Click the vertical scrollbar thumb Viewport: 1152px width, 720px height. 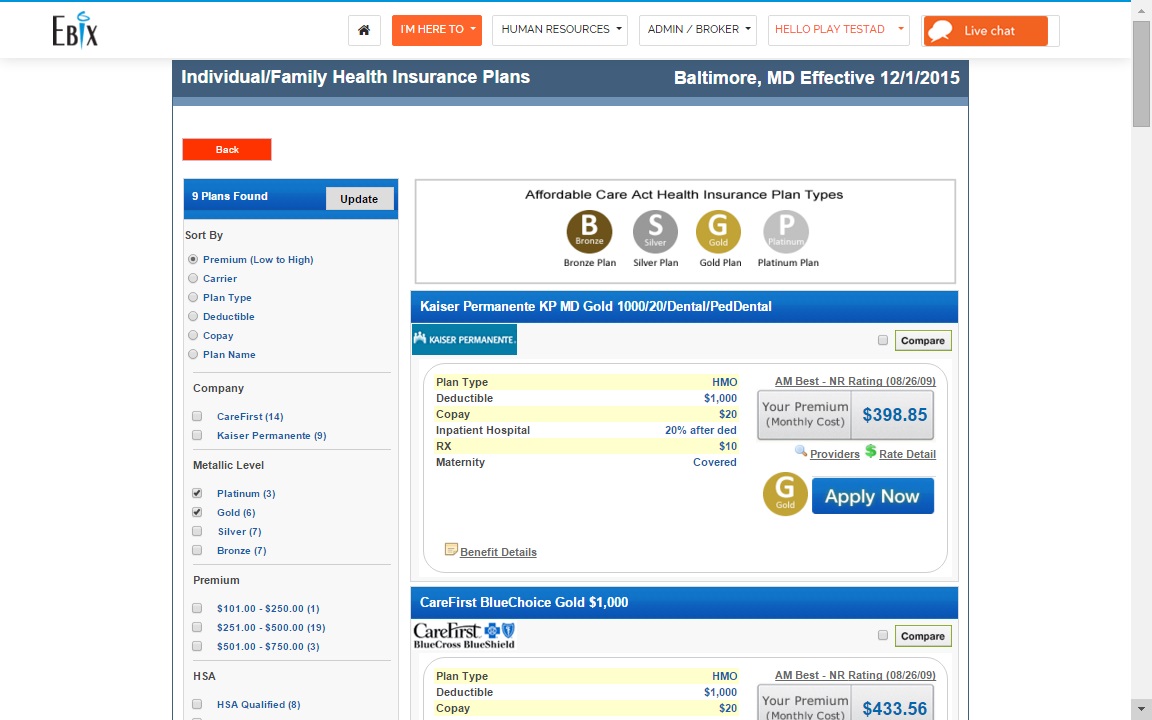coord(1141,73)
